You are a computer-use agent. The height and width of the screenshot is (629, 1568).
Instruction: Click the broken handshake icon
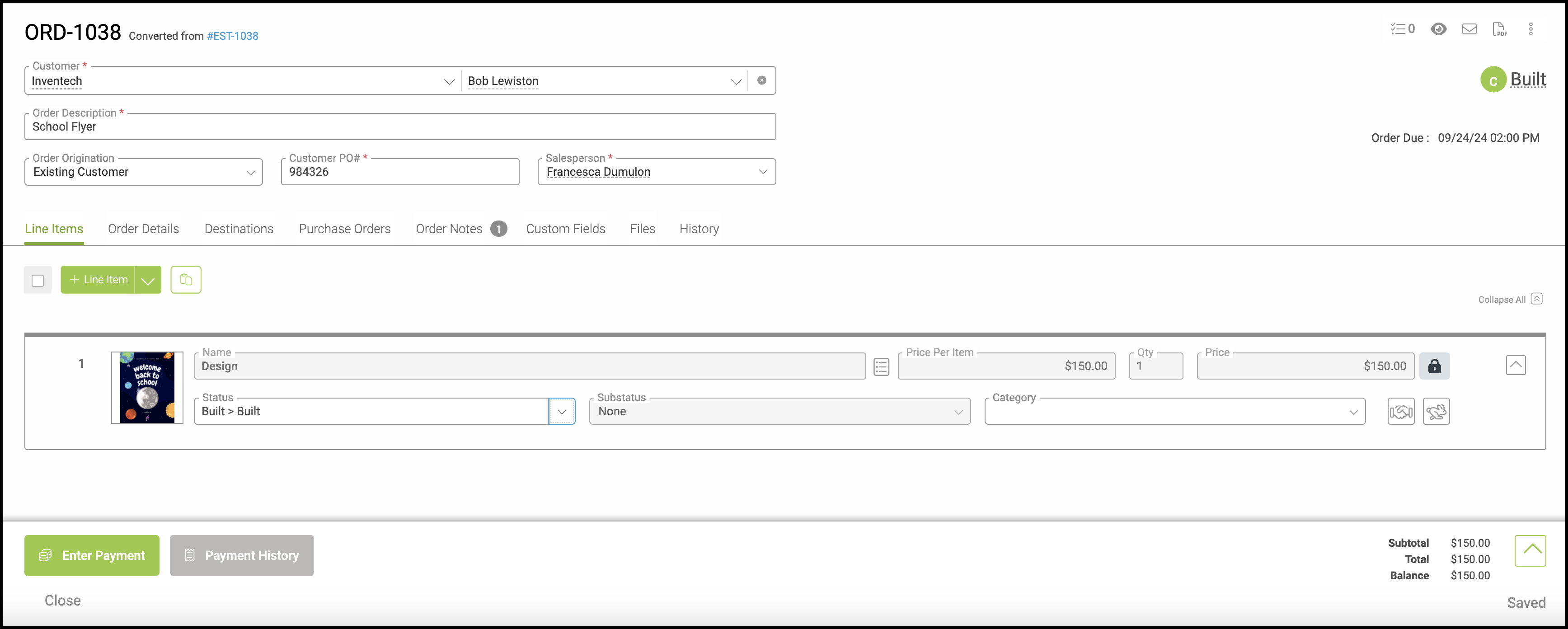coord(1436,412)
